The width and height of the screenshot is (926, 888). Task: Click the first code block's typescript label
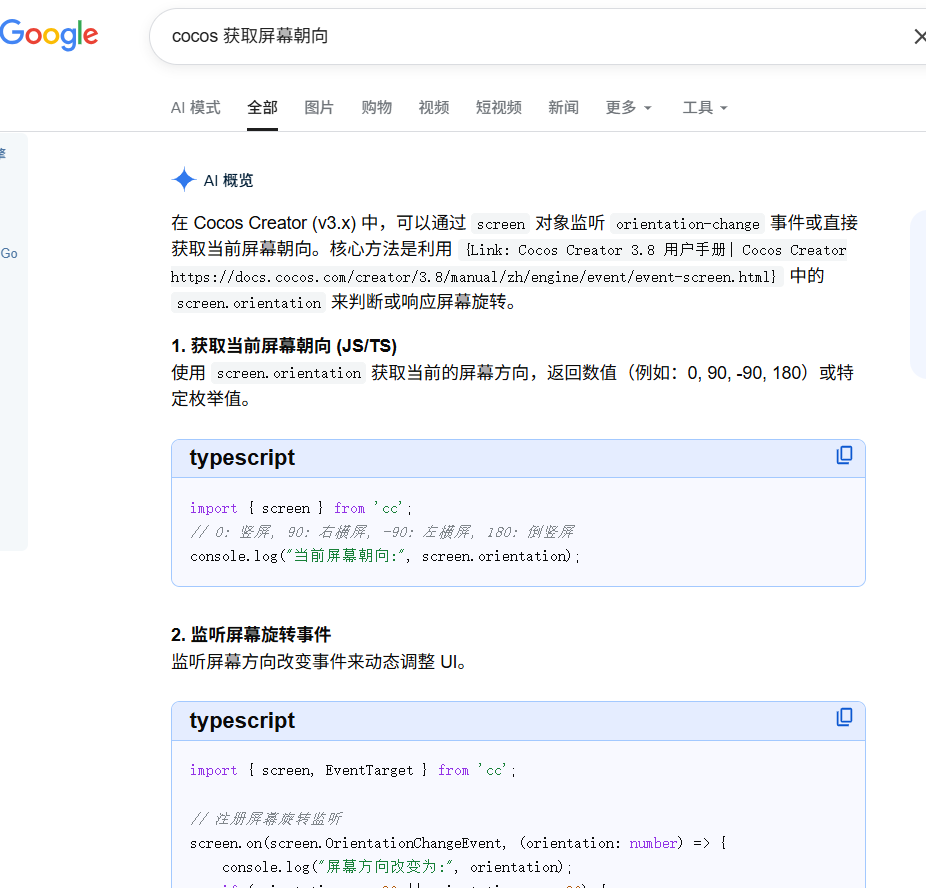(242, 458)
